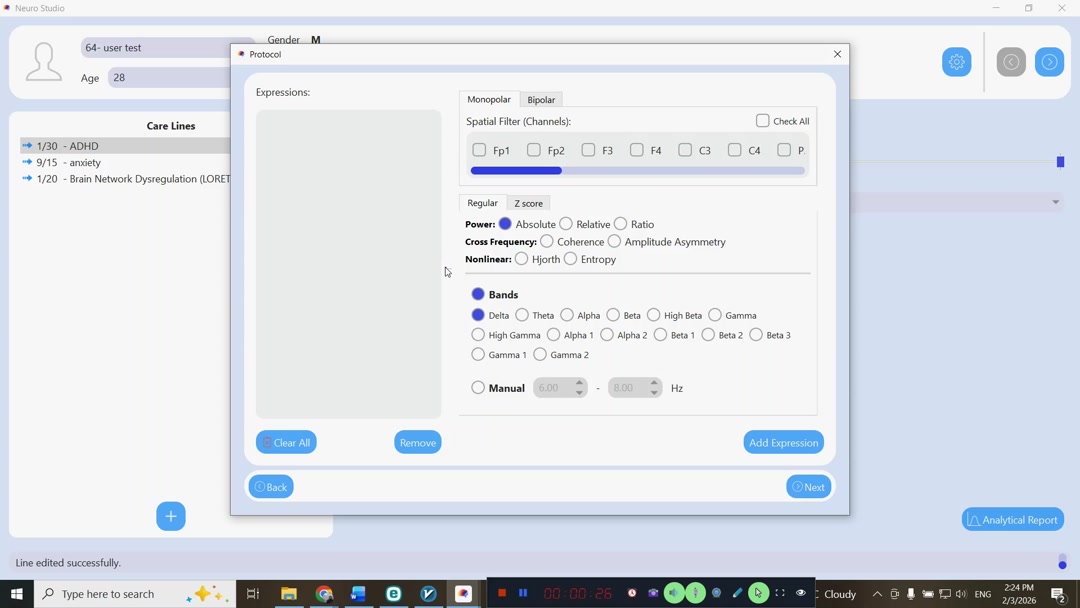1080x608 pixels.
Task: Click recorder cursor highlight button
Action: pos(758,593)
